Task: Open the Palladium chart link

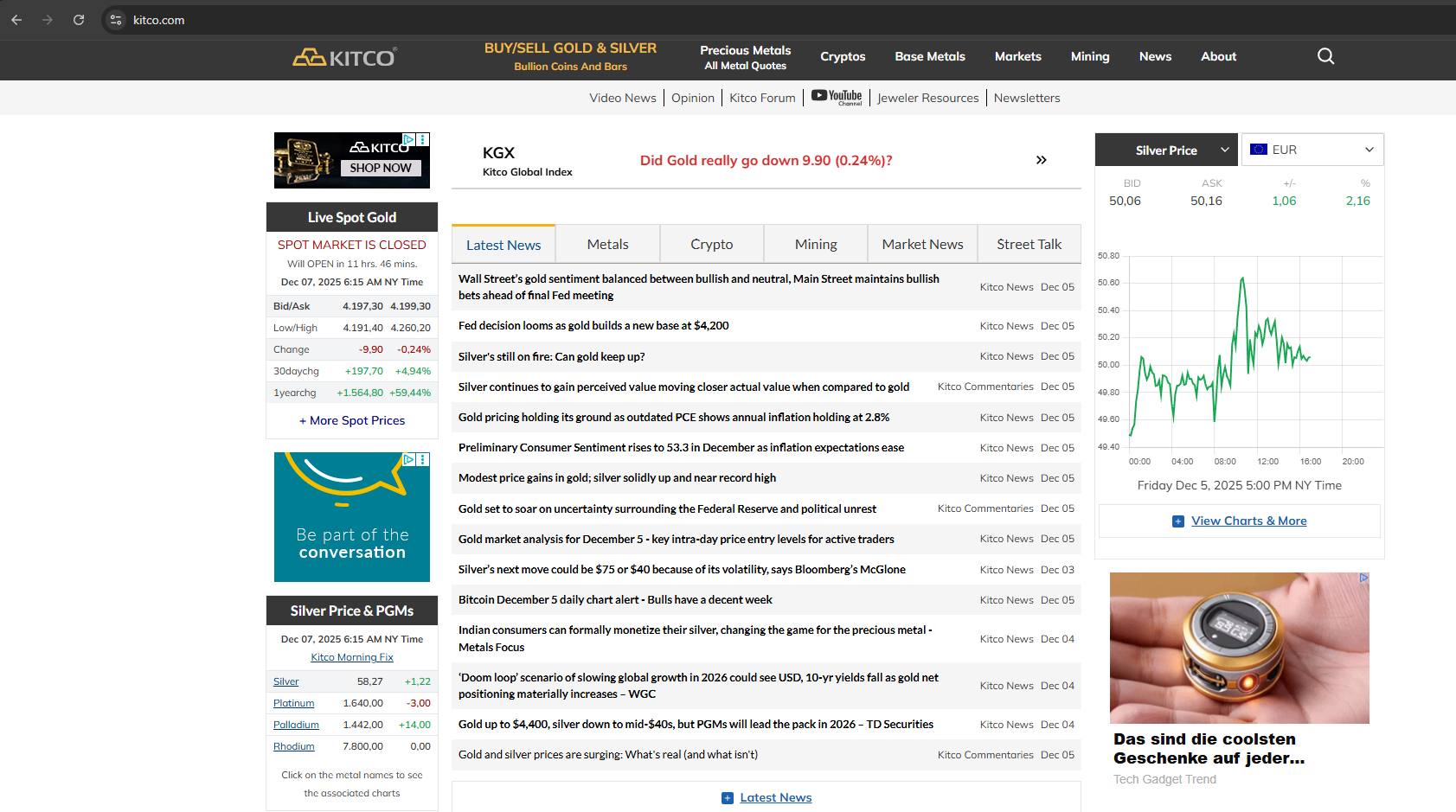Action: point(296,725)
